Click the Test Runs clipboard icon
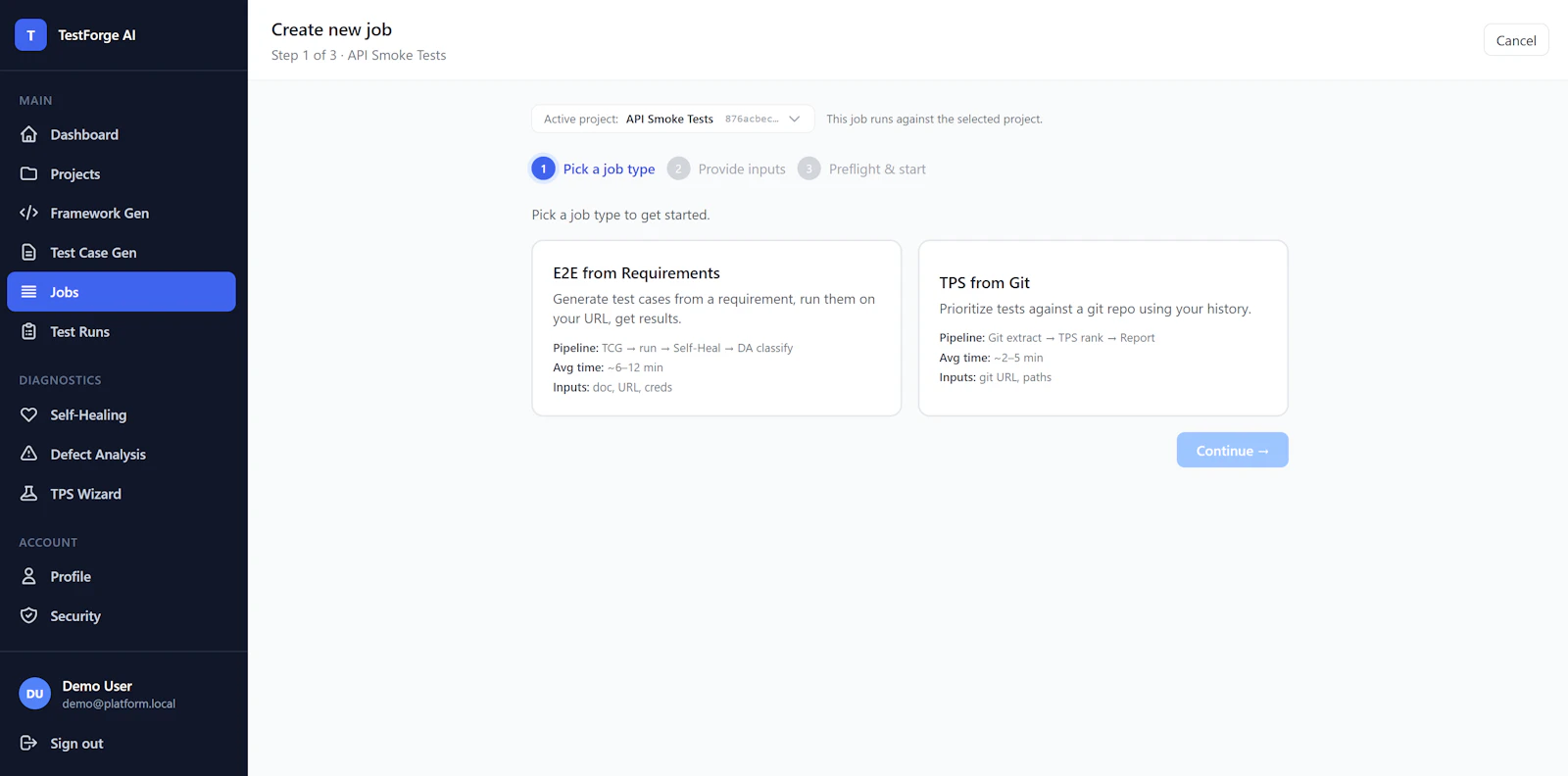The image size is (1568, 776). pyautogui.click(x=29, y=331)
